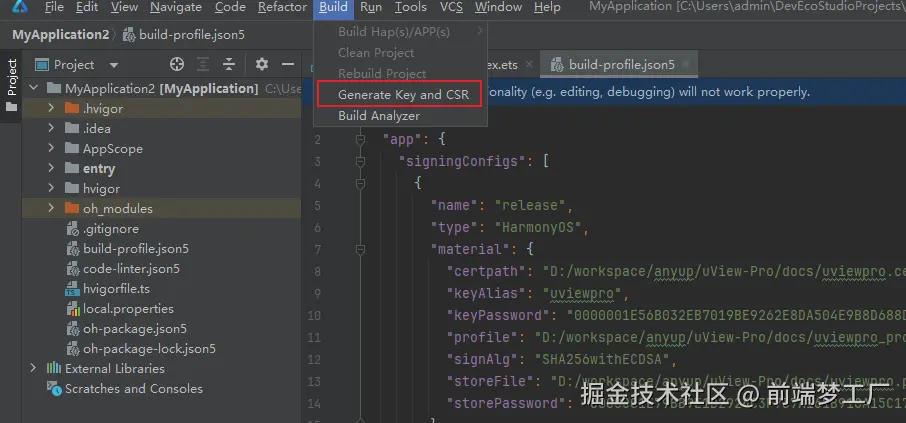Click the file icon on build-profile.json5 tab
This screenshot has width=906, height=423.
557,65
